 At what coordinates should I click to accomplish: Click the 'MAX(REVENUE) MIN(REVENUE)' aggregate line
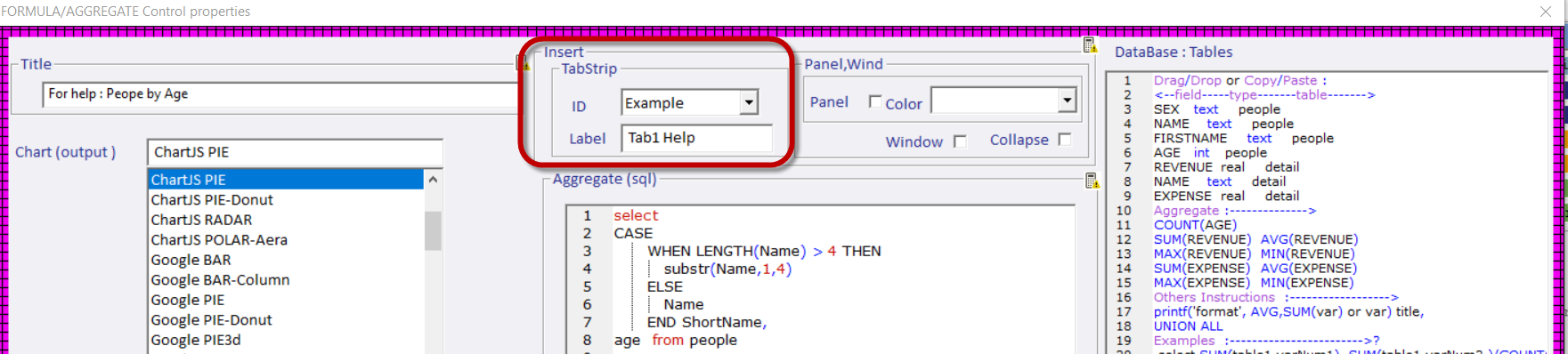tap(1254, 253)
